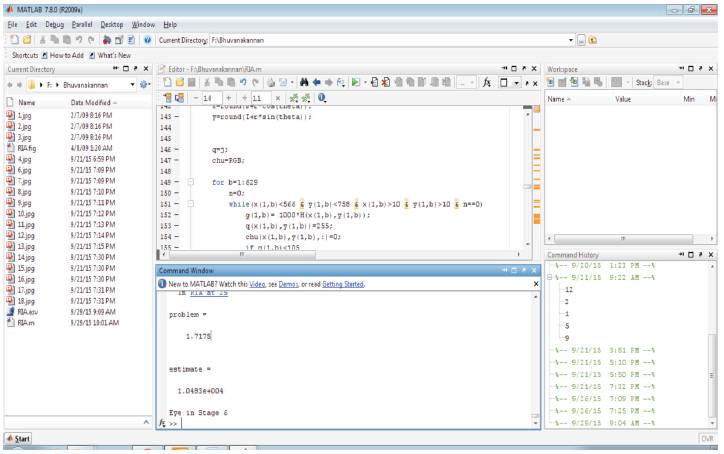The height and width of the screenshot is (454, 724).
Task: Open the plot selector dropdown in Workspace
Action: 628,83
